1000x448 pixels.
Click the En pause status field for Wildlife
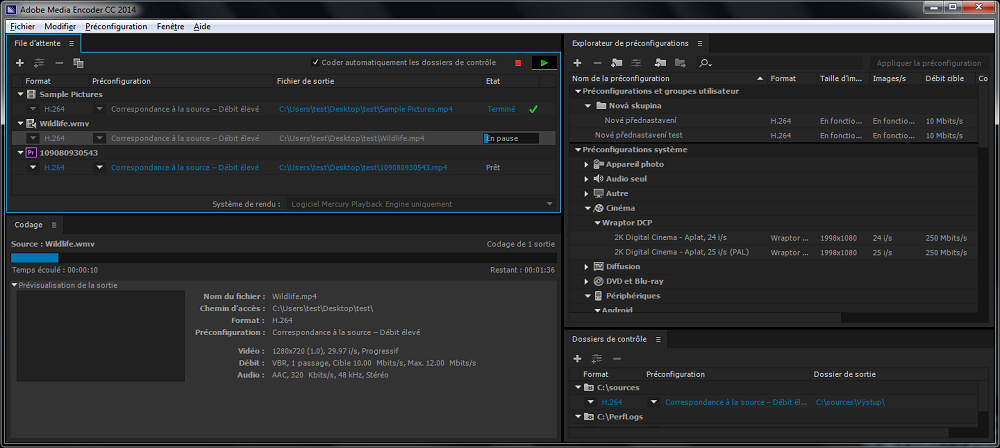tap(511, 138)
